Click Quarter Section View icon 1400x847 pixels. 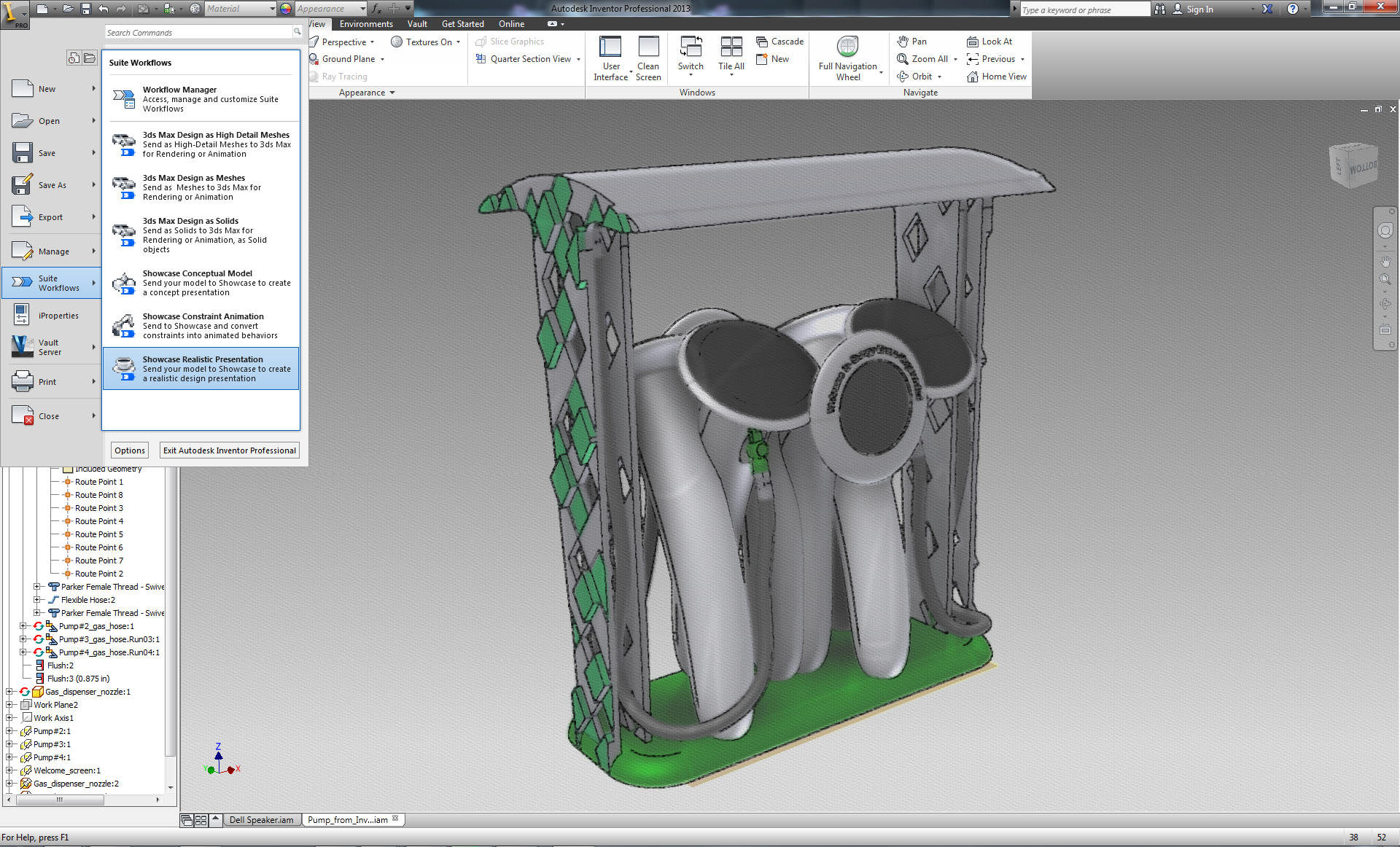pyautogui.click(x=481, y=59)
